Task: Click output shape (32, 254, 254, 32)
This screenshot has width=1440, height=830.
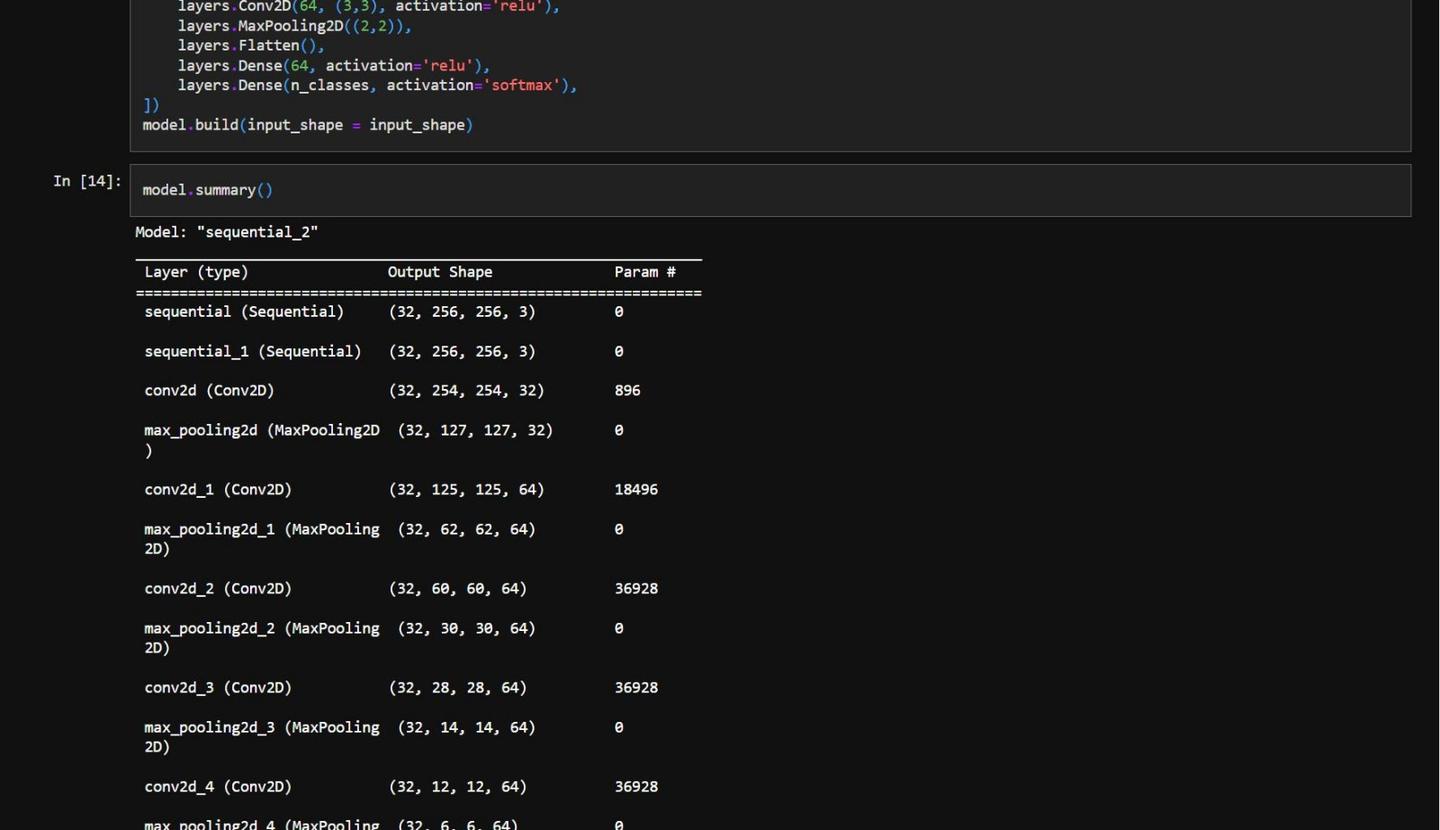Action: [x=466, y=391]
